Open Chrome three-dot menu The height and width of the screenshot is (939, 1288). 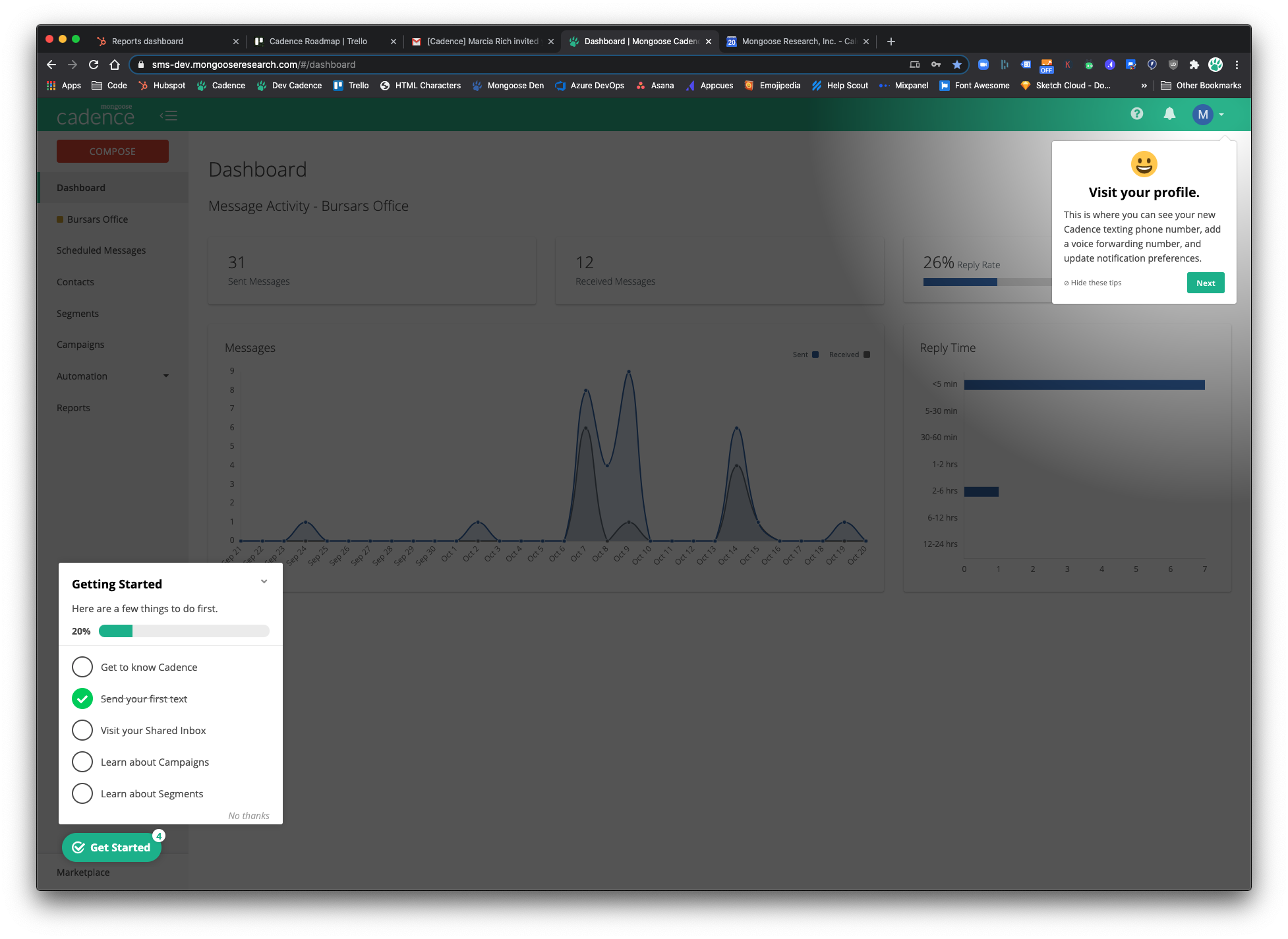pos(1237,65)
